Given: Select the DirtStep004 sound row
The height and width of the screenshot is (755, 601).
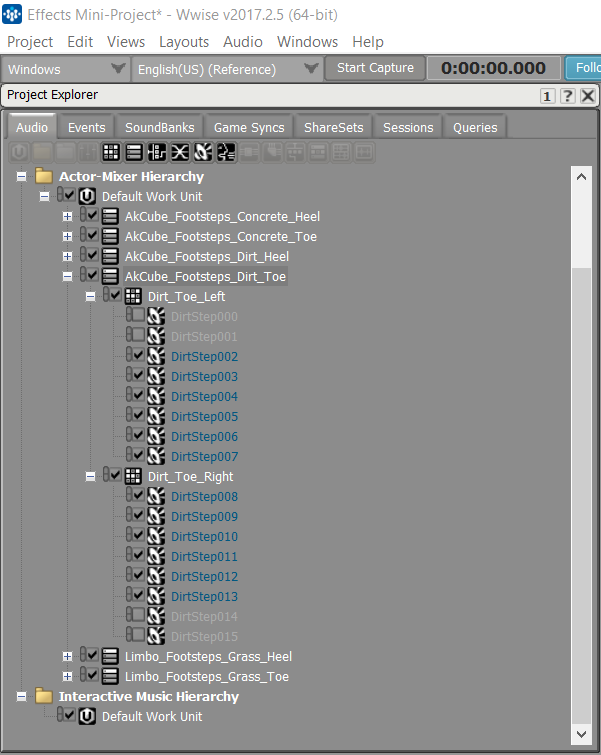Looking at the screenshot, I should (x=204, y=396).
